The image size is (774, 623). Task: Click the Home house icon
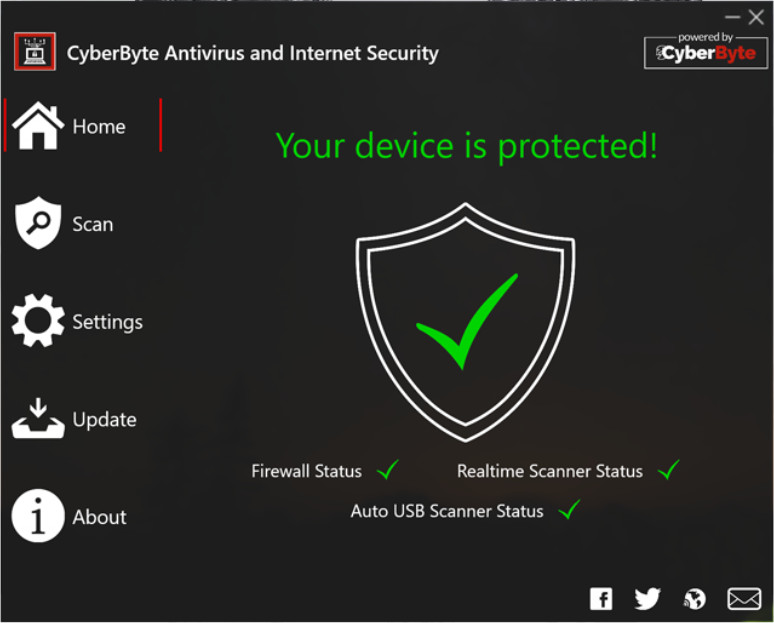click(38, 126)
